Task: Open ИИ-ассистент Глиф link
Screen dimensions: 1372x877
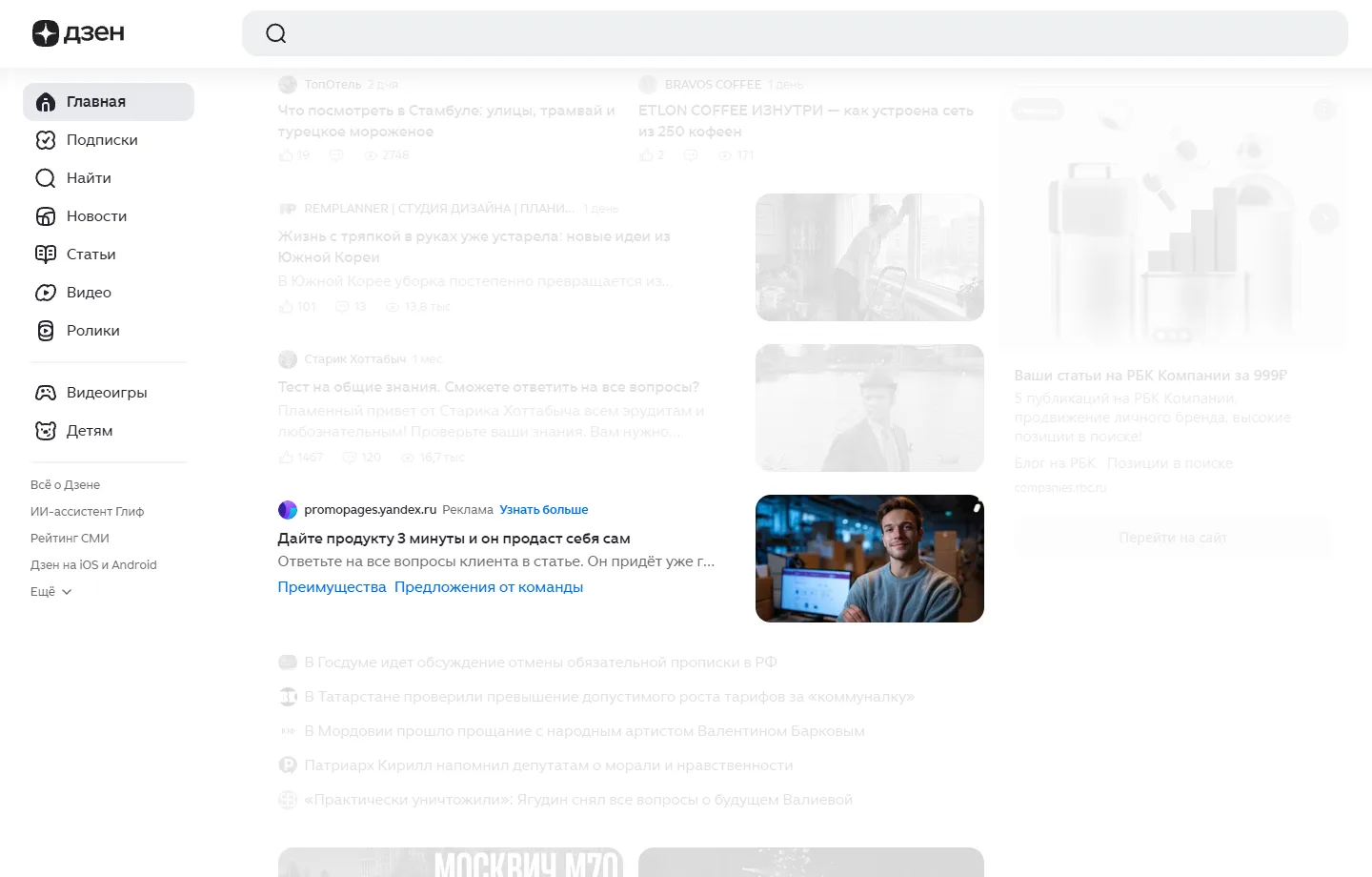Action: [x=88, y=512]
